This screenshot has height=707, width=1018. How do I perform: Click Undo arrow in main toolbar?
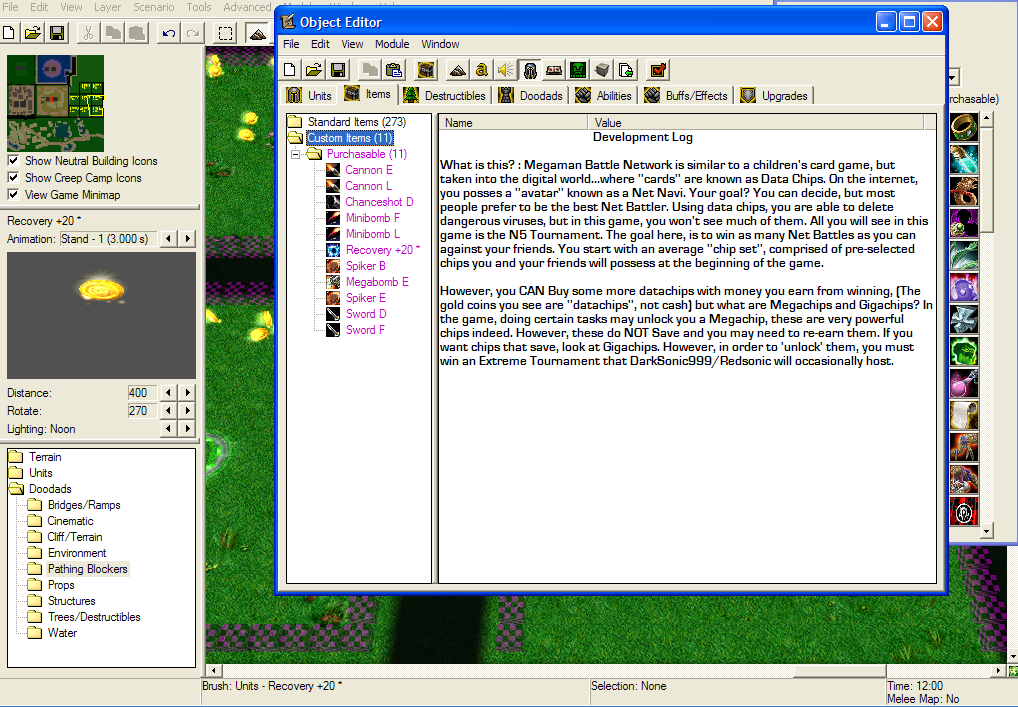pos(169,32)
